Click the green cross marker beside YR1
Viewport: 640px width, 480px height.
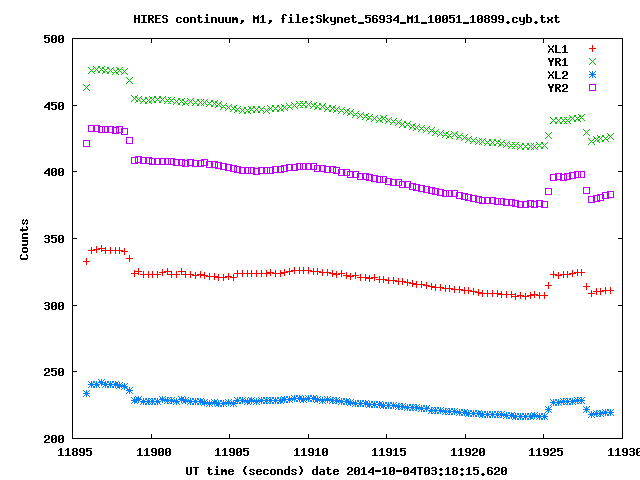point(592,62)
